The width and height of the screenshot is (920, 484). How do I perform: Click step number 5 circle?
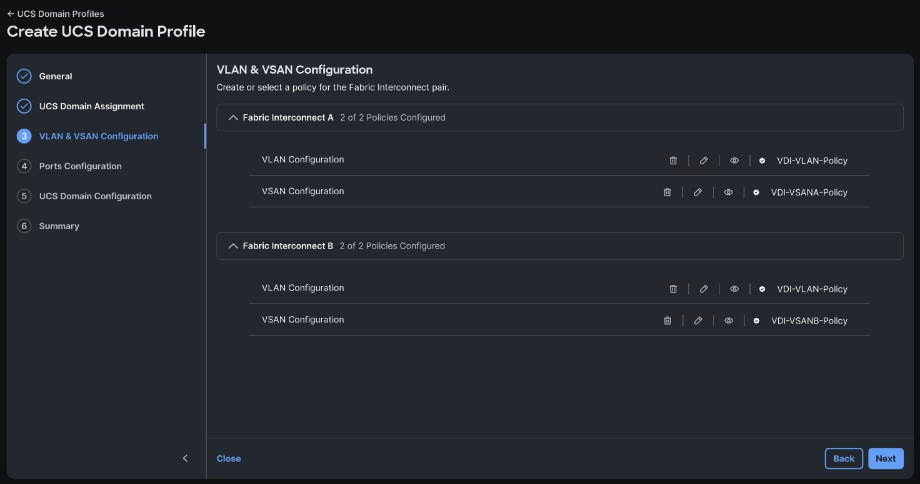[24, 196]
